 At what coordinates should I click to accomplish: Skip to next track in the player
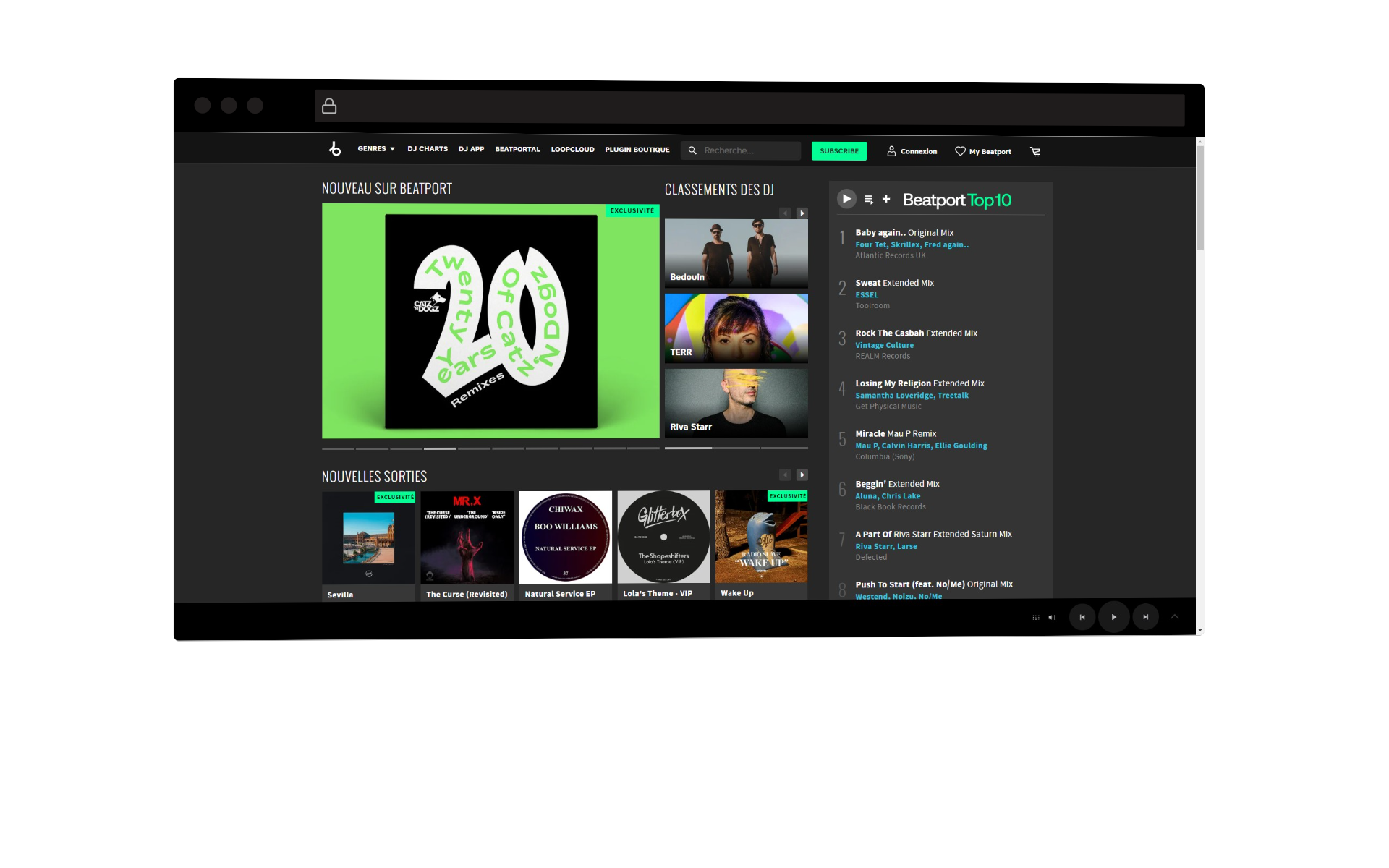point(1145,617)
